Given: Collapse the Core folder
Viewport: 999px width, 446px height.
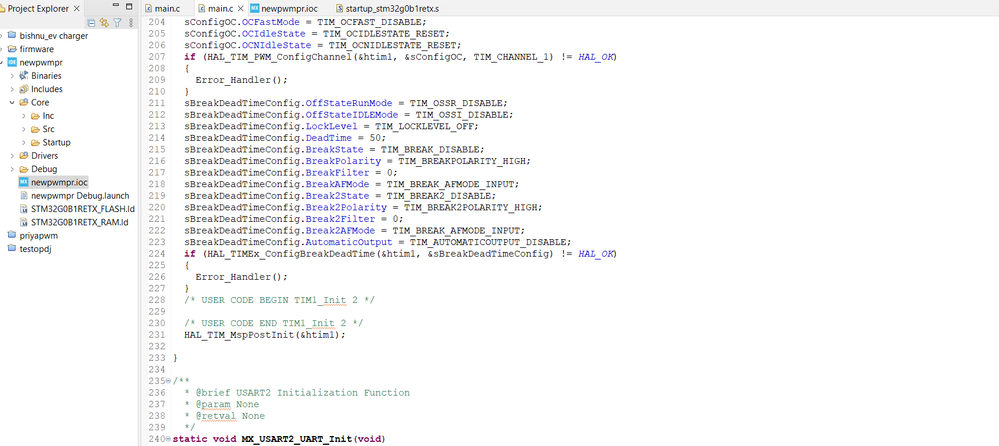Looking at the screenshot, I should click(12, 103).
